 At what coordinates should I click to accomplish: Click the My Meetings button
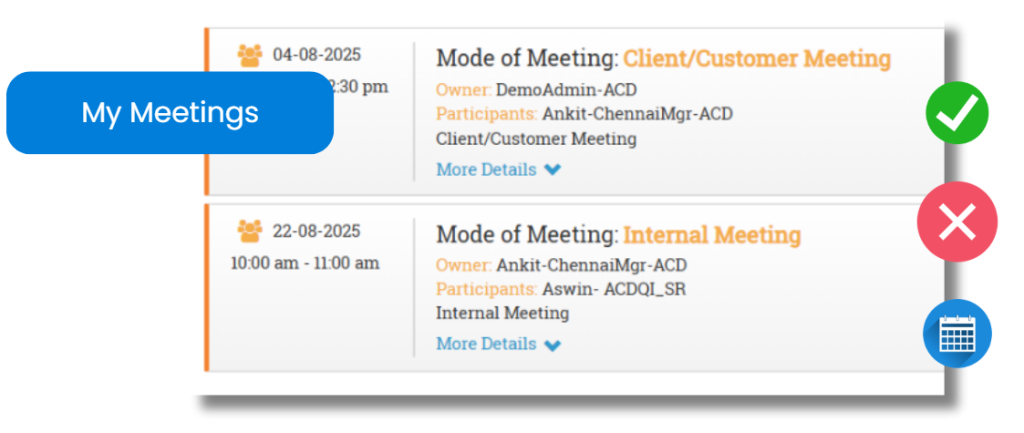pos(170,113)
